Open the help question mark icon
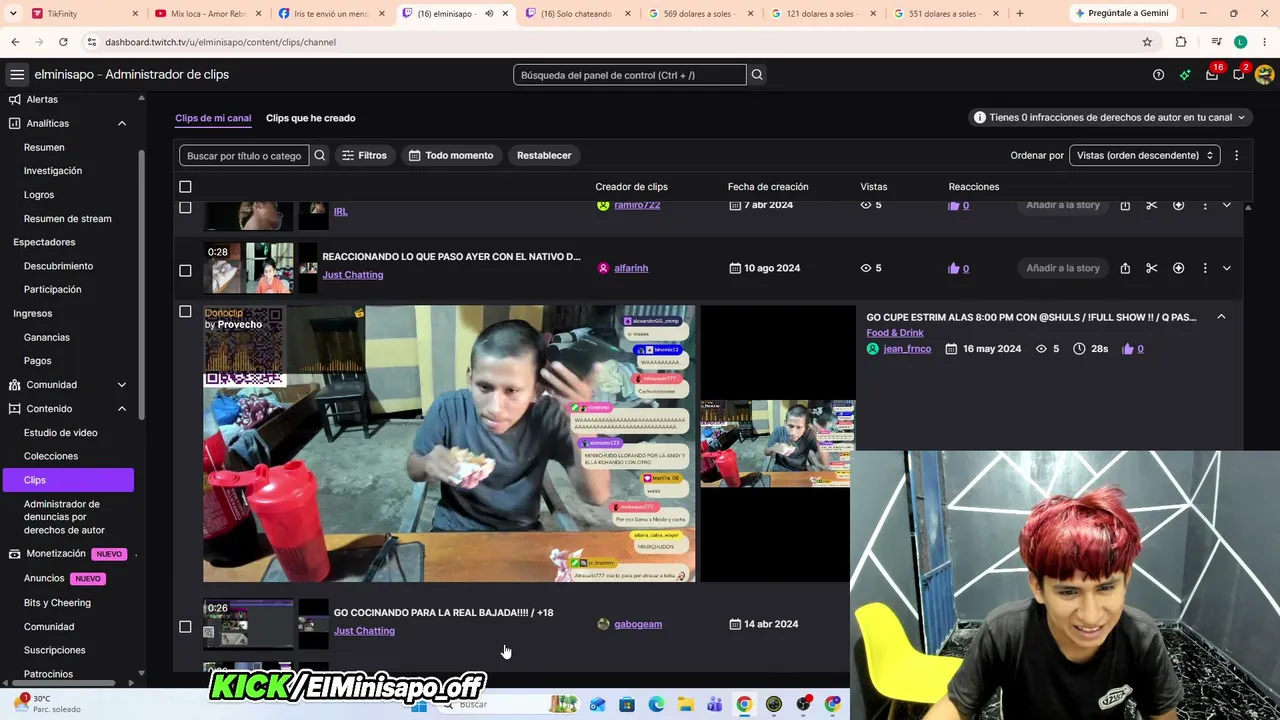This screenshot has width=1280, height=720. 1158,75
